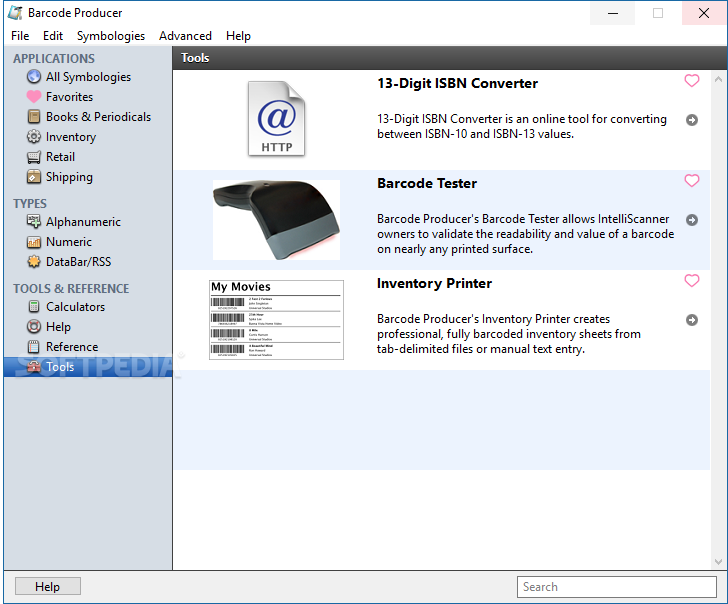This screenshot has width=728, height=604.
Task: Click the Retail cash register icon
Action: point(33,157)
